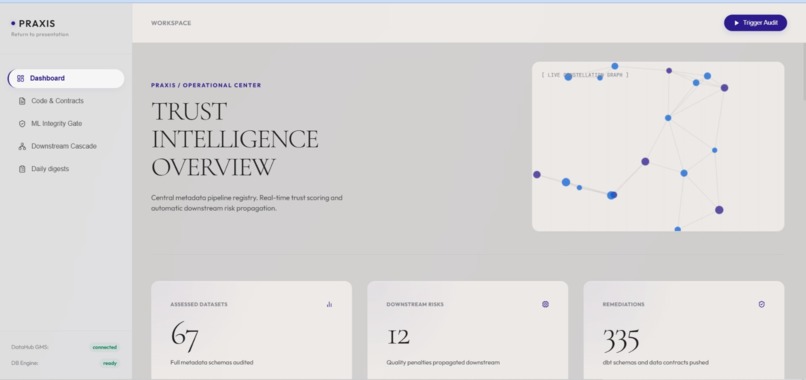Click Return to presentation link
Screen dimensions: 806x380
40,34
